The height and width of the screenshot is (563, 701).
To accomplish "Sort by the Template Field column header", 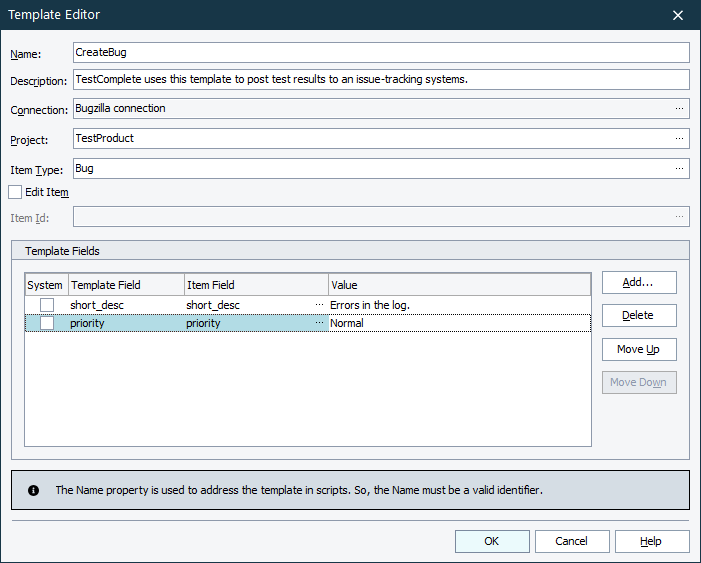I will [126, 285].
